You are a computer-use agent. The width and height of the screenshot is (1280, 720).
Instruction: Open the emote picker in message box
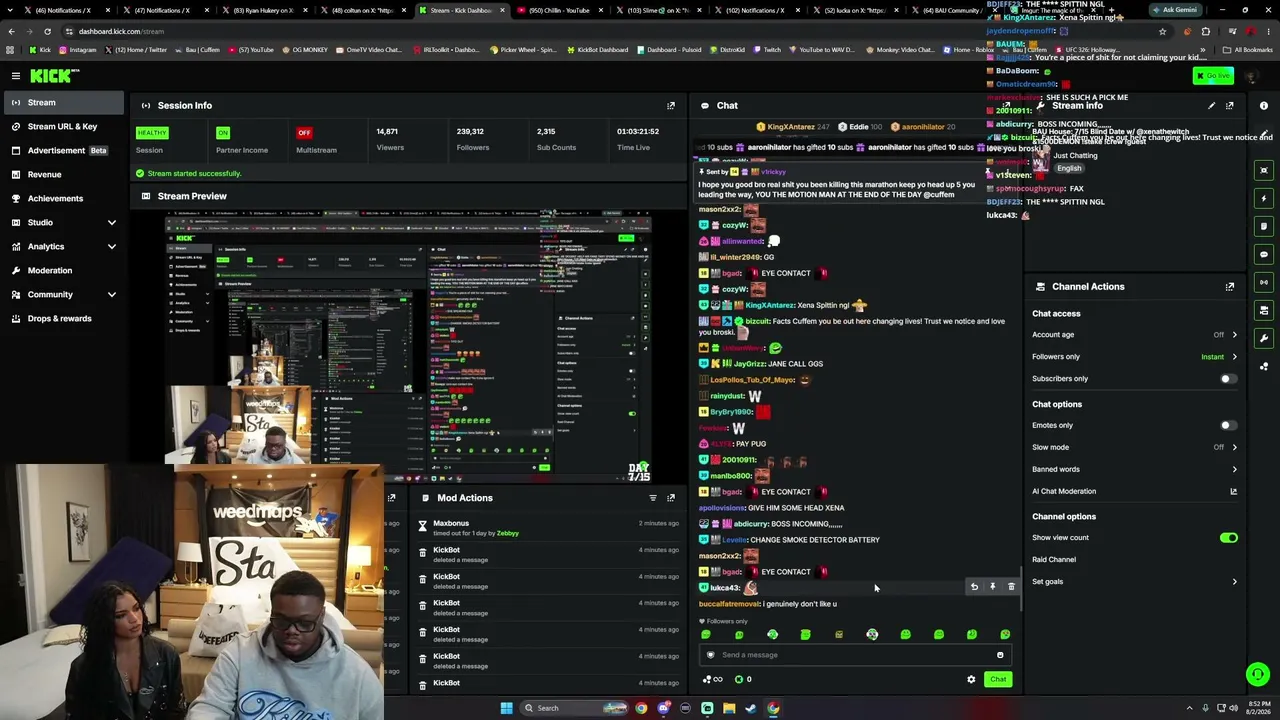pos(1000,655)
